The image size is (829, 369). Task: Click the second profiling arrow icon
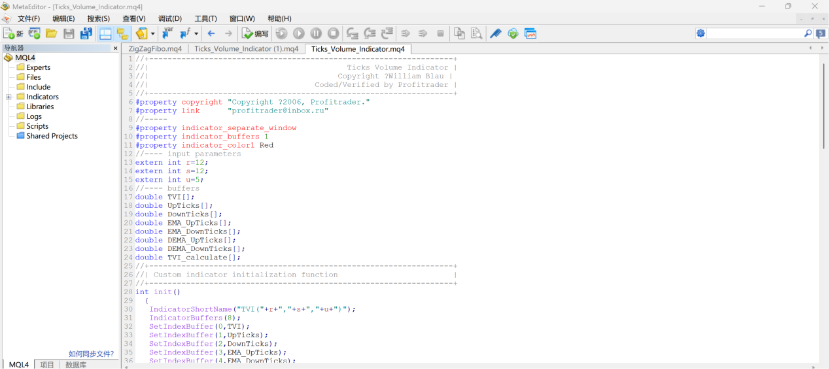(x=423, y=33)
